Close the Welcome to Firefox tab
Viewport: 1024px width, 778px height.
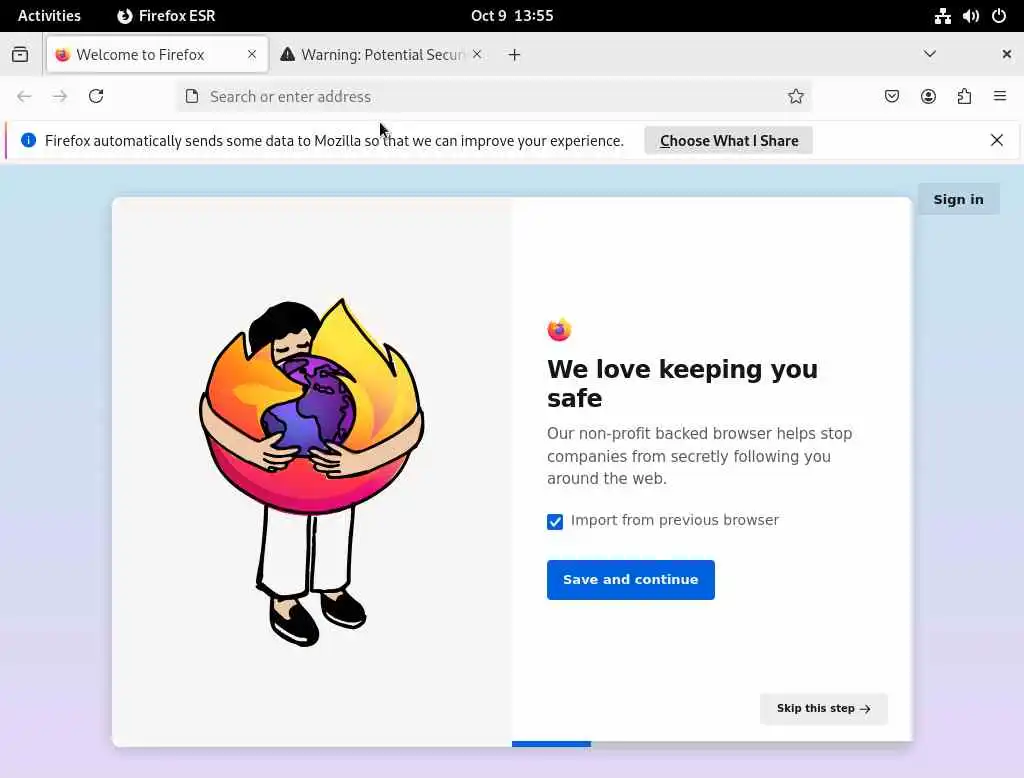[252, 54]
